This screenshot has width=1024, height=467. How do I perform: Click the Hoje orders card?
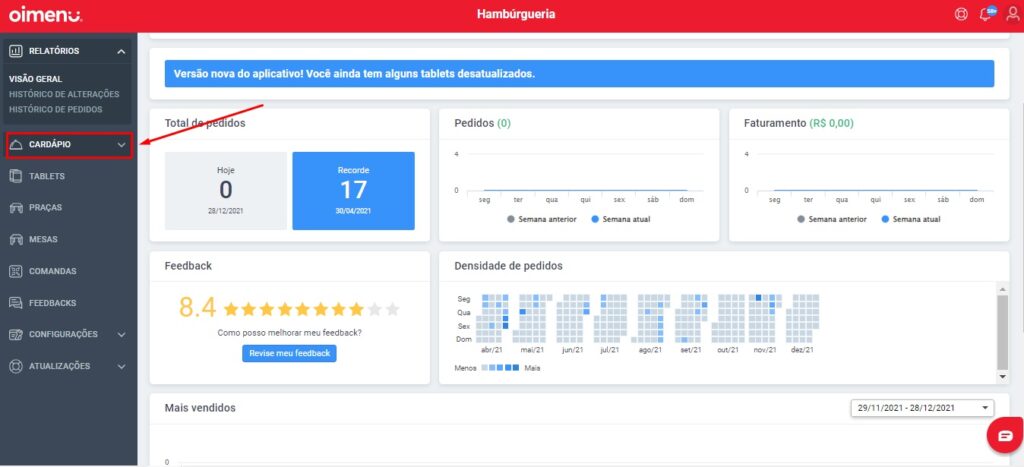point(225,191)
